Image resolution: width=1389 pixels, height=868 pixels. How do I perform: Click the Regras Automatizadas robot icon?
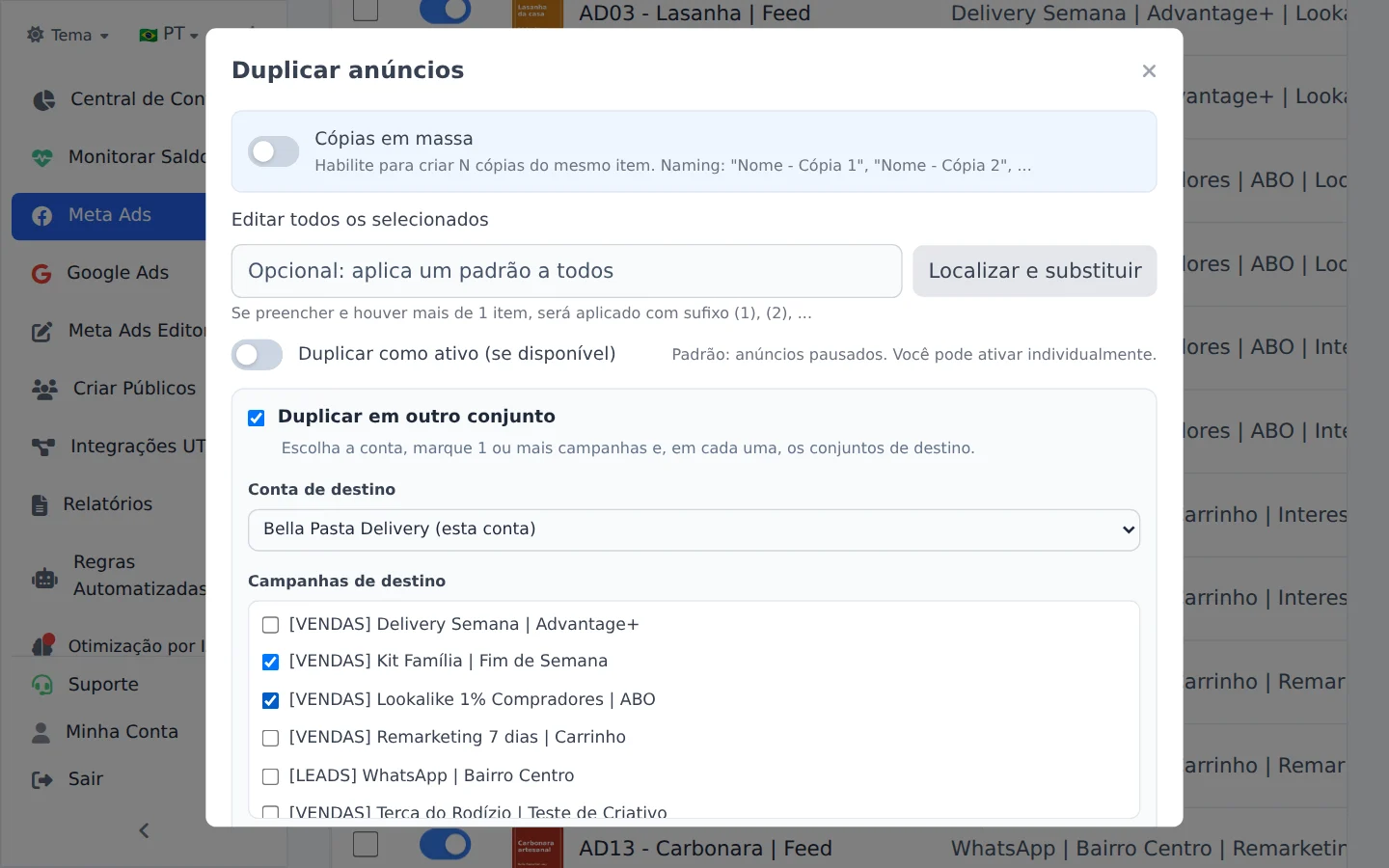(x=44, y=579)
